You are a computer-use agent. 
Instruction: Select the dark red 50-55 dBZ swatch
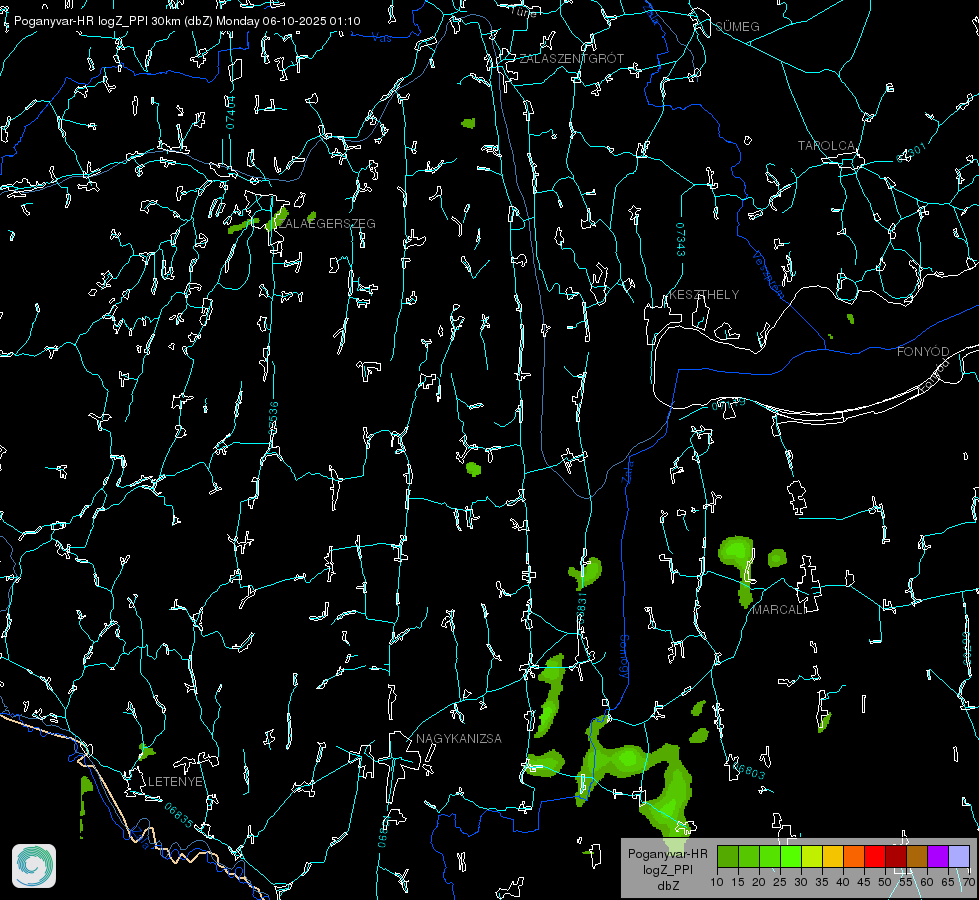(x=896, y=856)
